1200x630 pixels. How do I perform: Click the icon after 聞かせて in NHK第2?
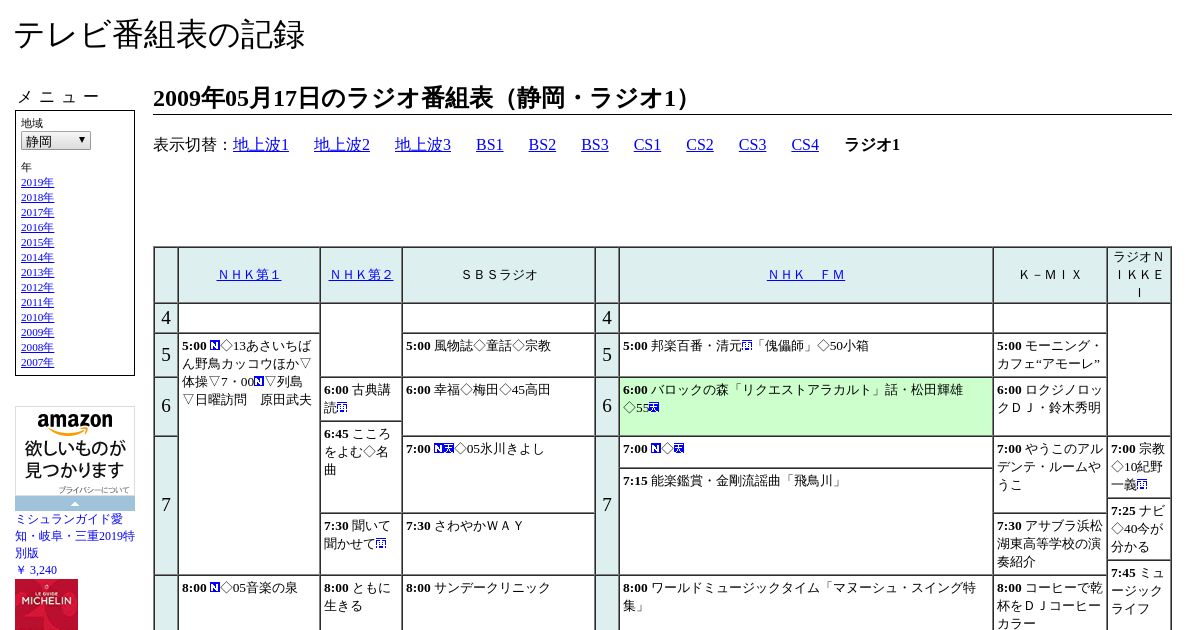(381, 543)
